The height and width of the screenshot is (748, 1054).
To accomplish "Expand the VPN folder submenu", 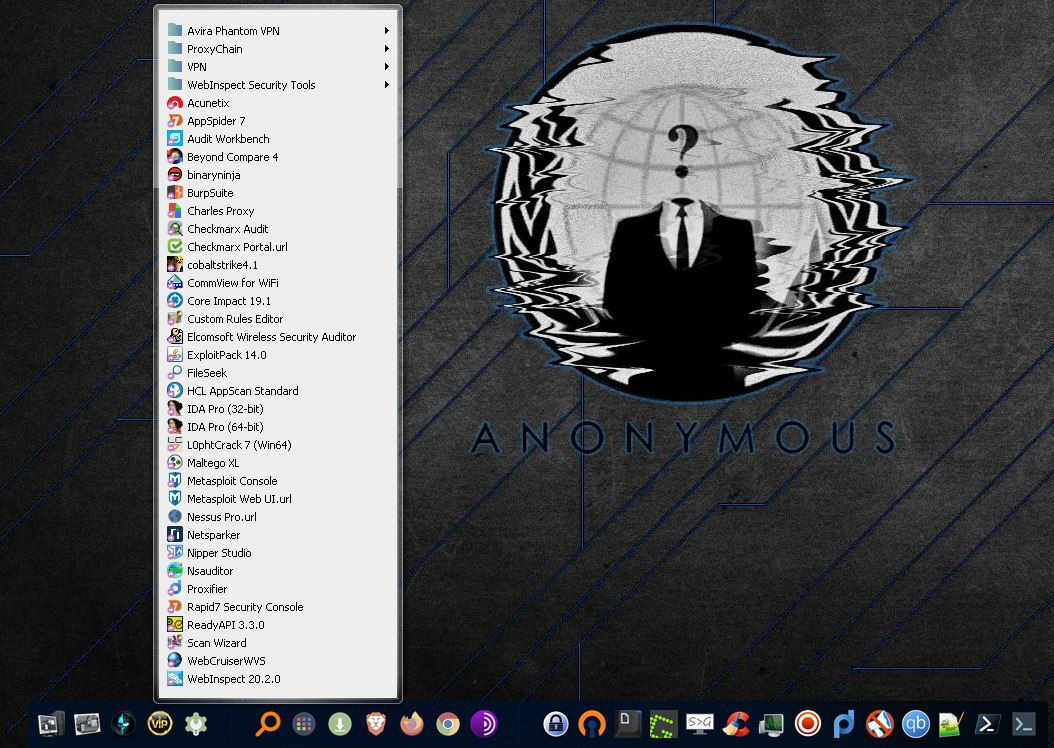I will pyautogui.click(x=278, y=67).
